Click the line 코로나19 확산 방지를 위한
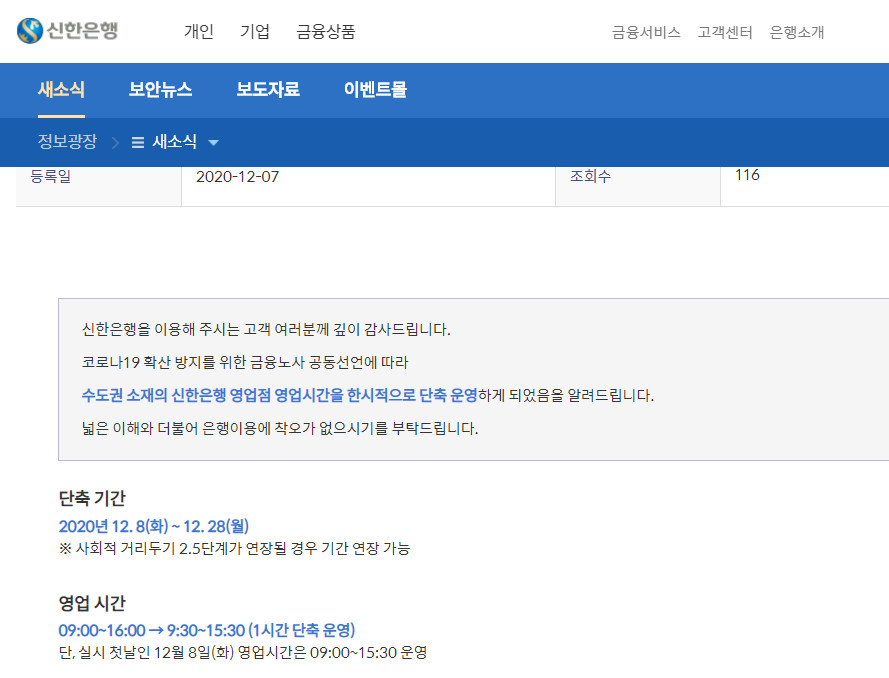This screenshot has height=678, width=889. pos(245,362)
